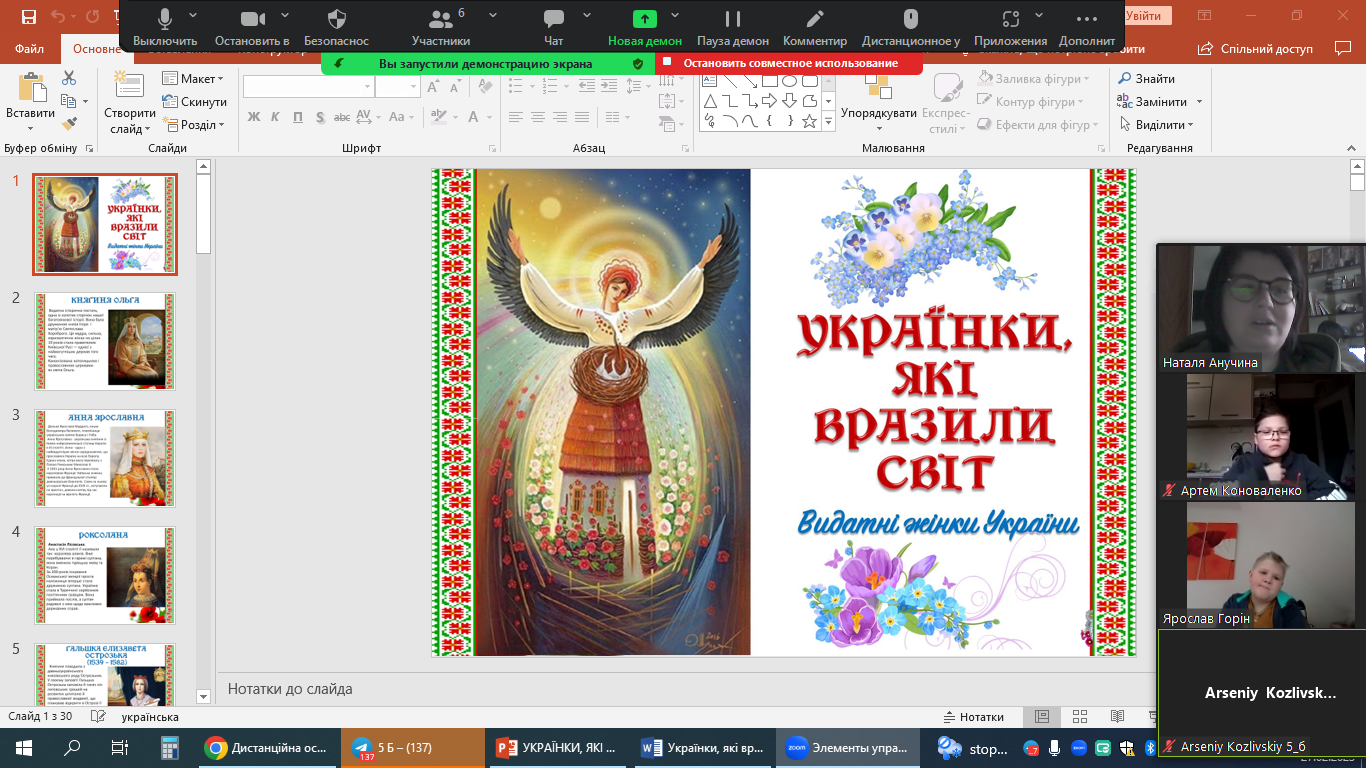Toggle justify text alignment
Image resolution: width=1366 pixels, height=768 pixels.
tap(583, 117)
